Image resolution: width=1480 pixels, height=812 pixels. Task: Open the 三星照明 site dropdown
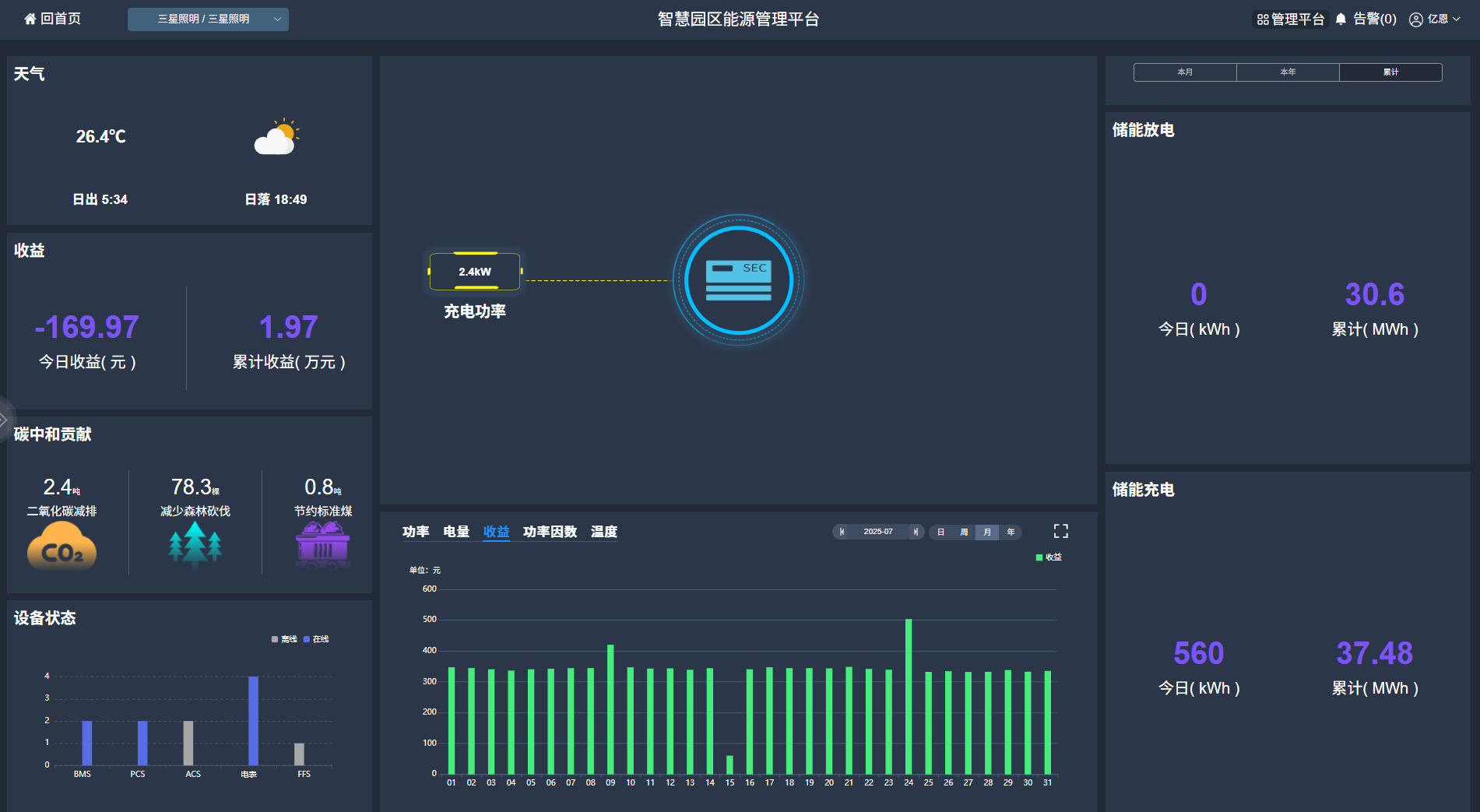(208, 19)
